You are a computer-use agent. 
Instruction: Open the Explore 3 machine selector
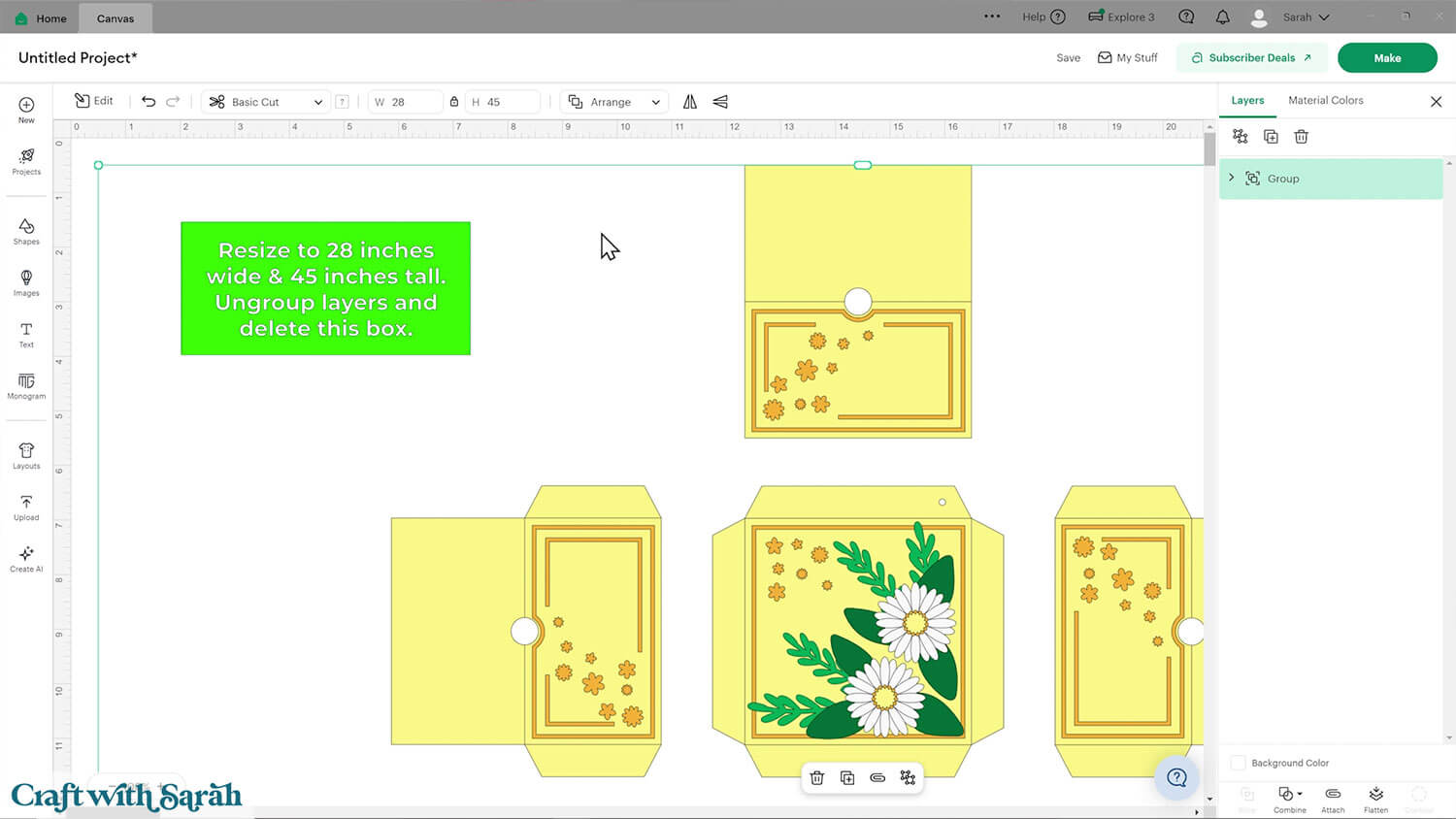click(1121, 16)
